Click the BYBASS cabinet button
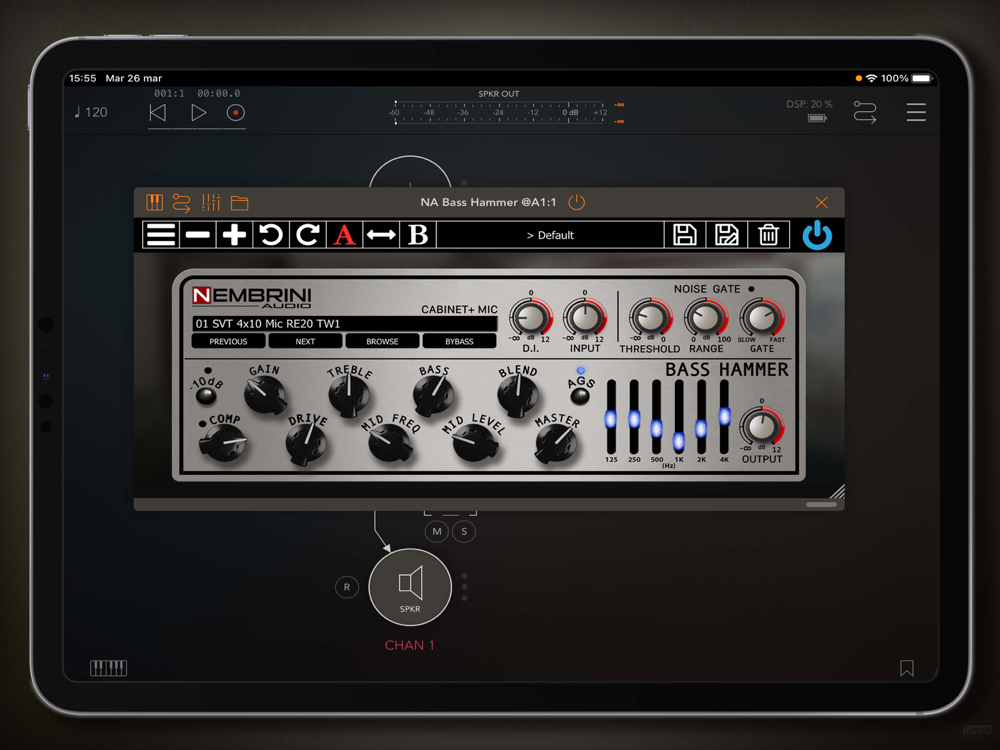 pyautogui.click(x=459, y=341)
